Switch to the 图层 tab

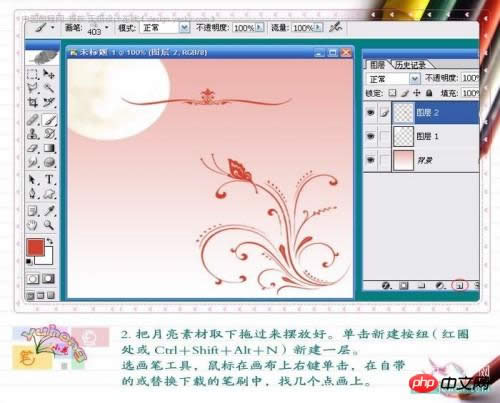pyautogui.click(x=377, y=64)
